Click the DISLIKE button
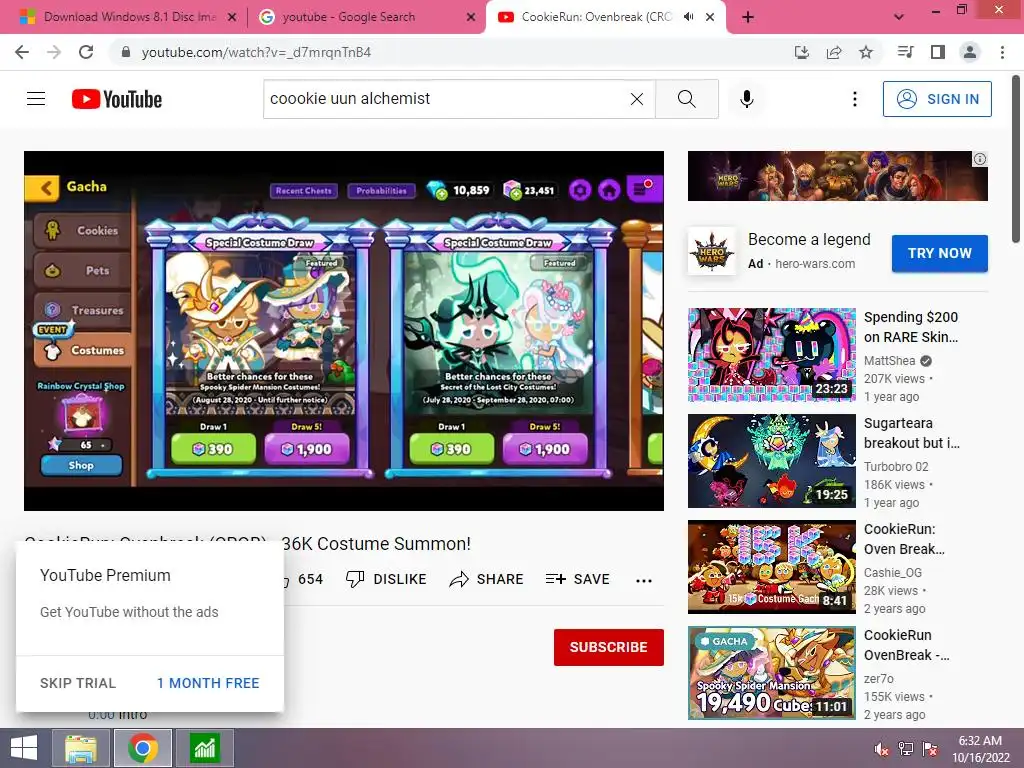The width and height of the screenshot is (1024, 768). click(x=386, y=579)
